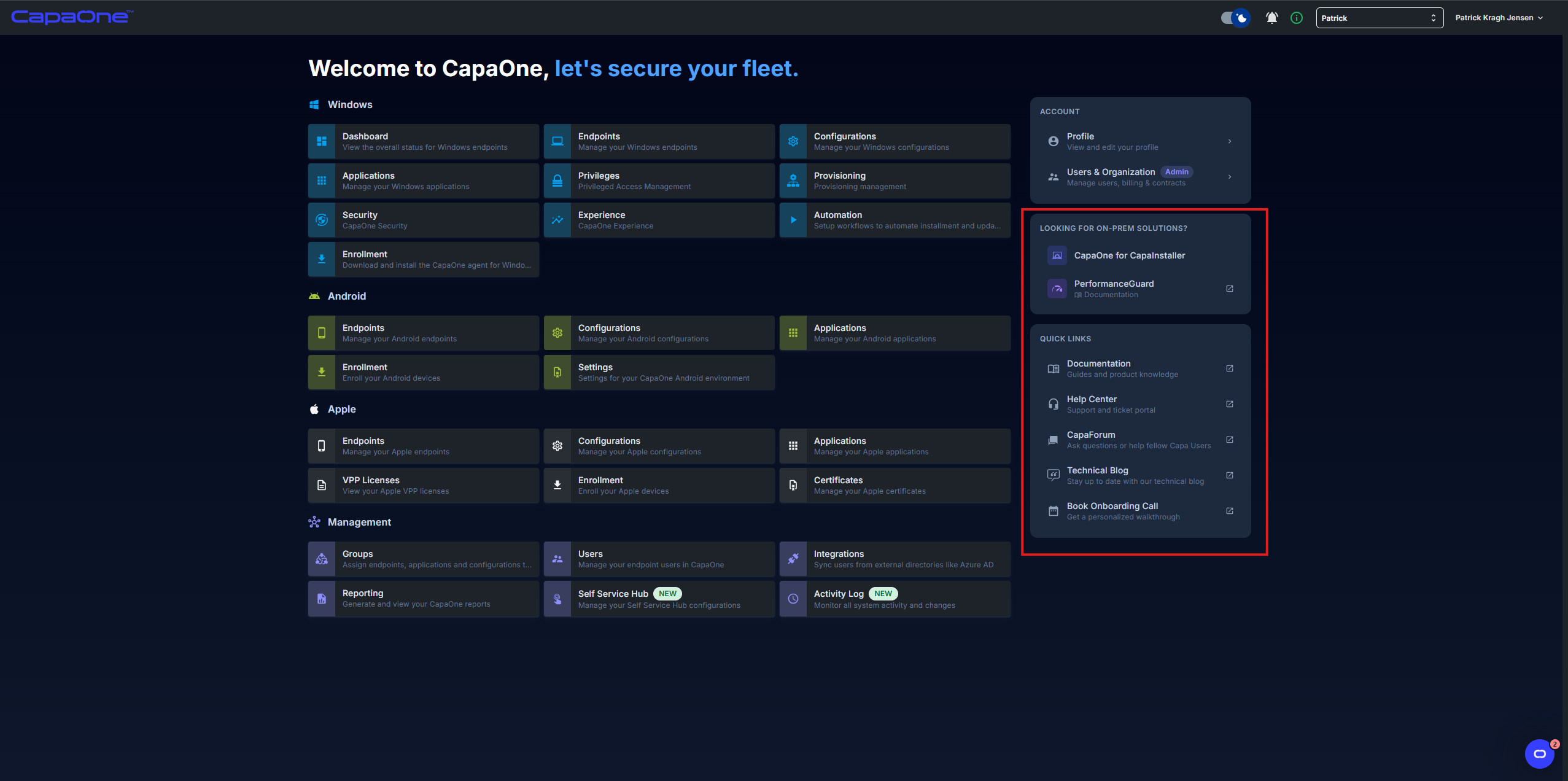Click the Windows Applications grid icon
This screenshot has width=1568, height=781.
(x=322, y=181)
